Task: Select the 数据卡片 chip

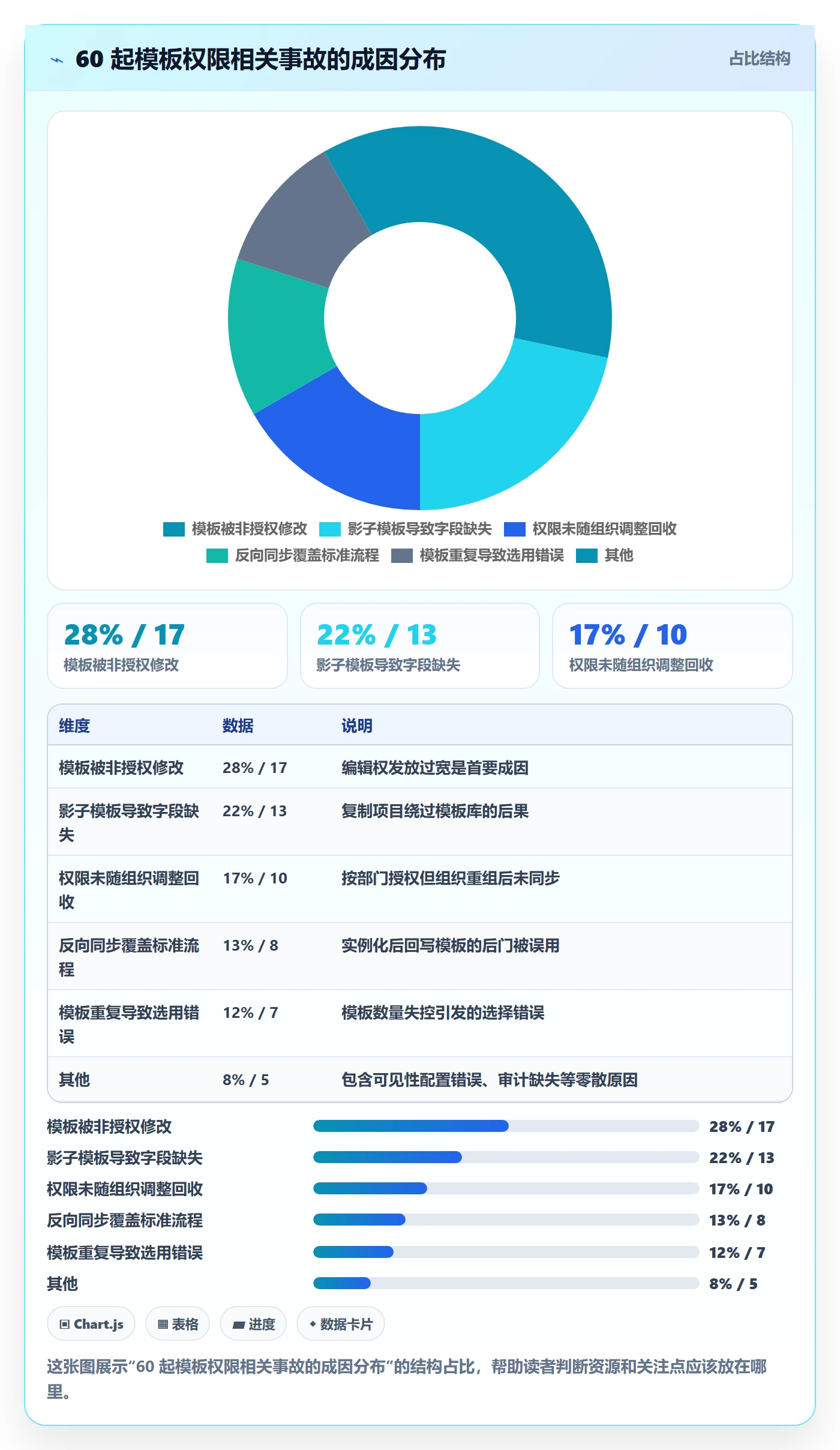Action: point(341,1323)
